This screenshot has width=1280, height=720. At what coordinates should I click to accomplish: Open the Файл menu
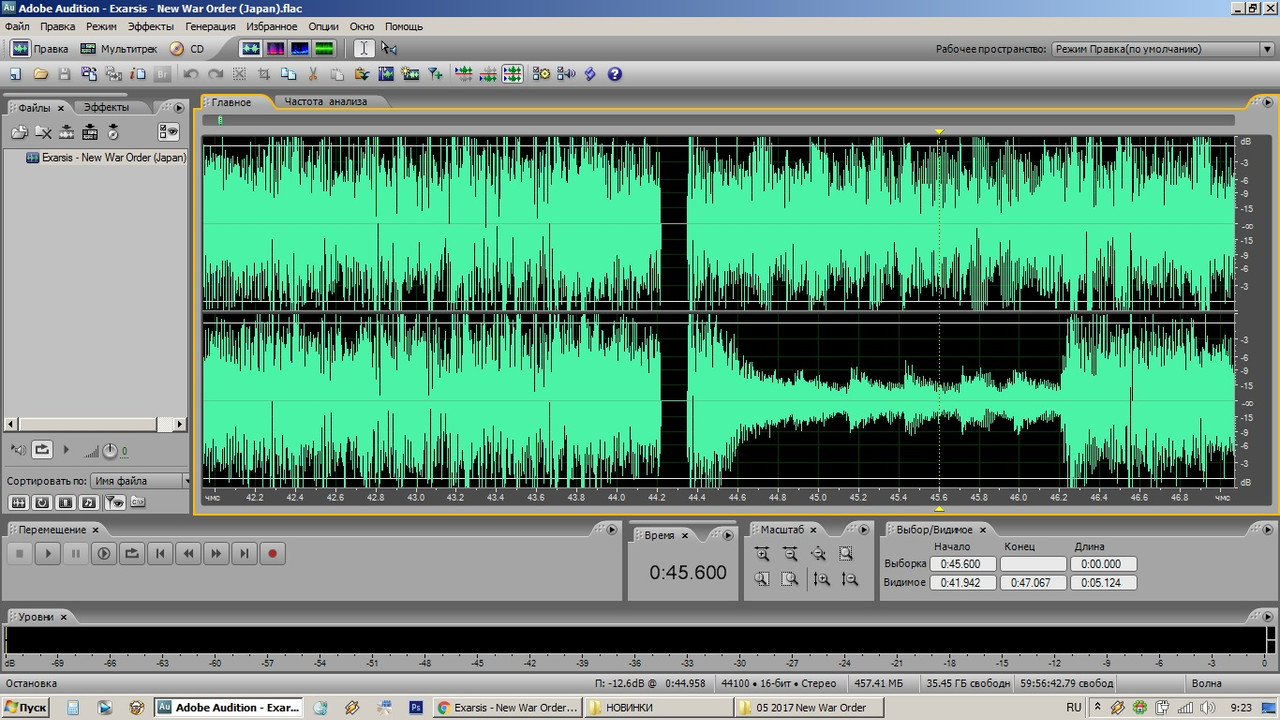tap(17, 26)
